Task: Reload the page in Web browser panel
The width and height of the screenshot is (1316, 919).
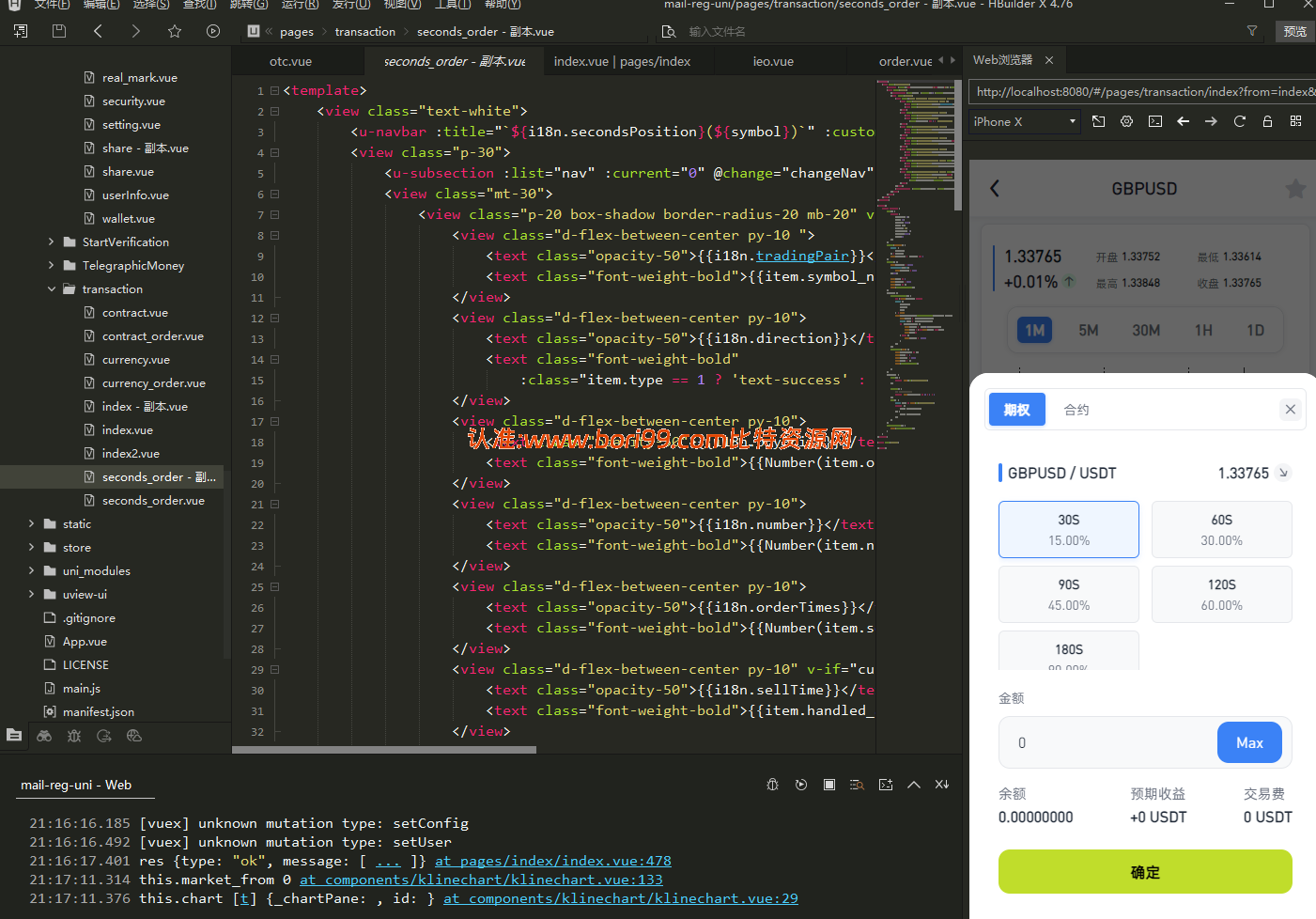Action: (1240, 121)
